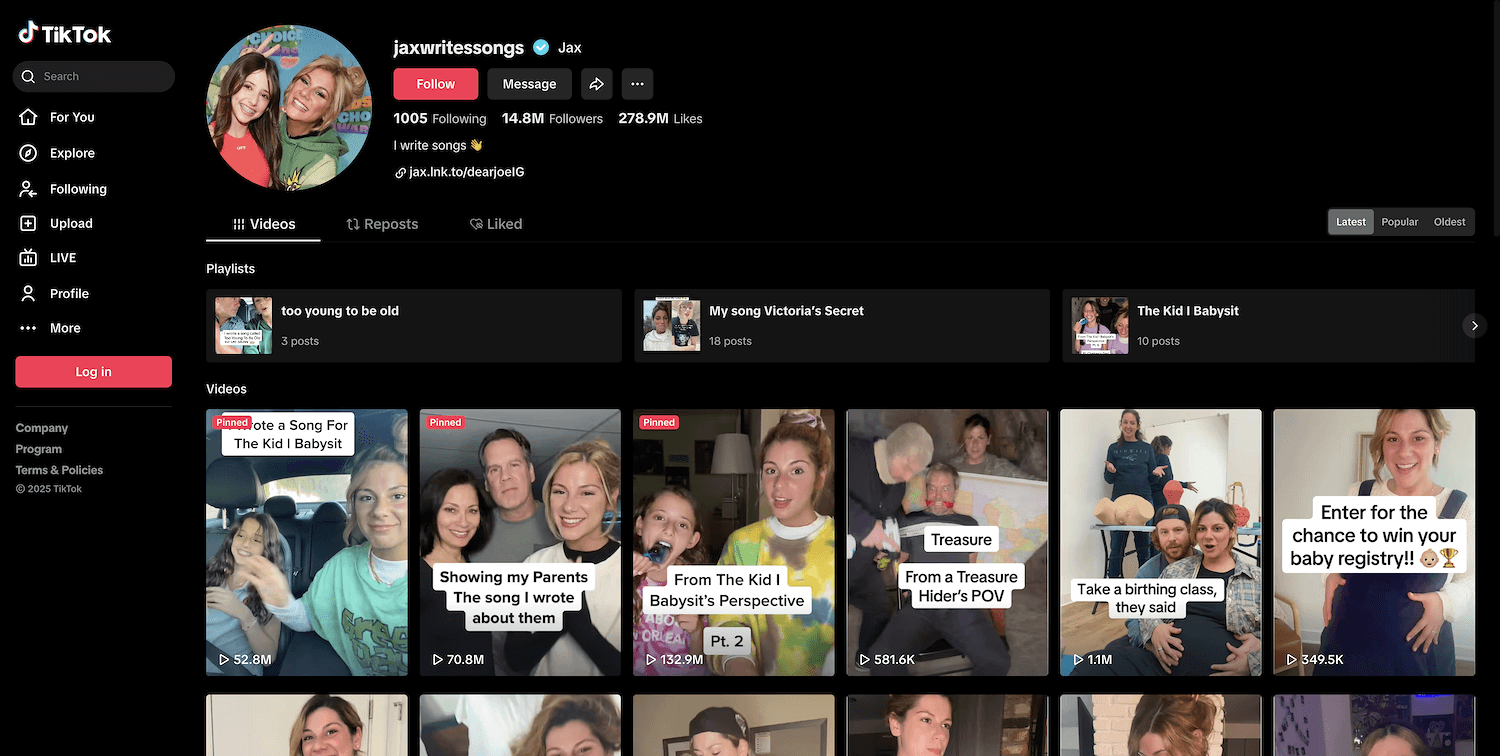Follow the jaxwritessongs account
This screenshot has height=756, width=1500.
coord(435,84)
